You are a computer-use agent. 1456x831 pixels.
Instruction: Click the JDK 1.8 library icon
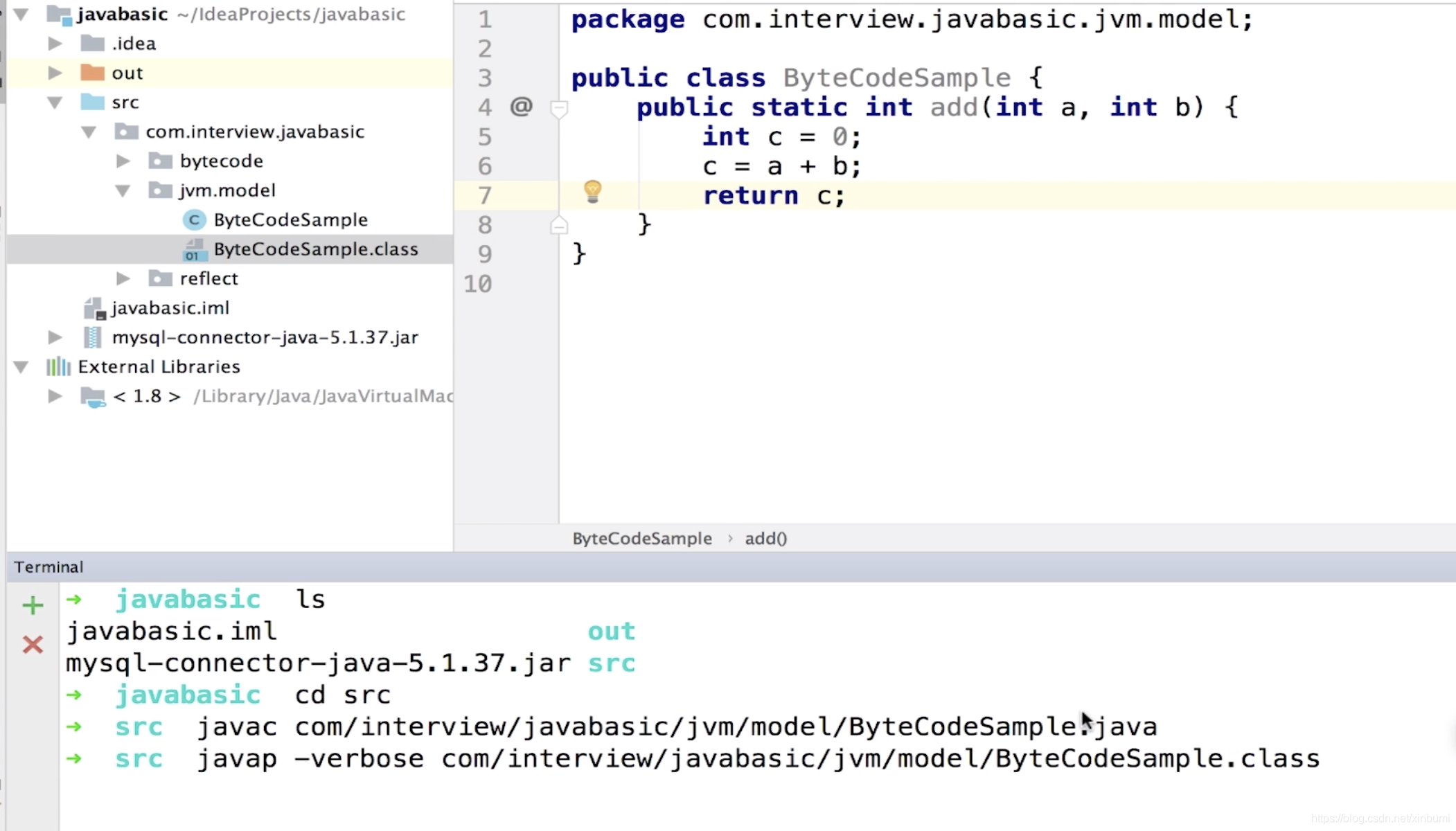[93, 397]
